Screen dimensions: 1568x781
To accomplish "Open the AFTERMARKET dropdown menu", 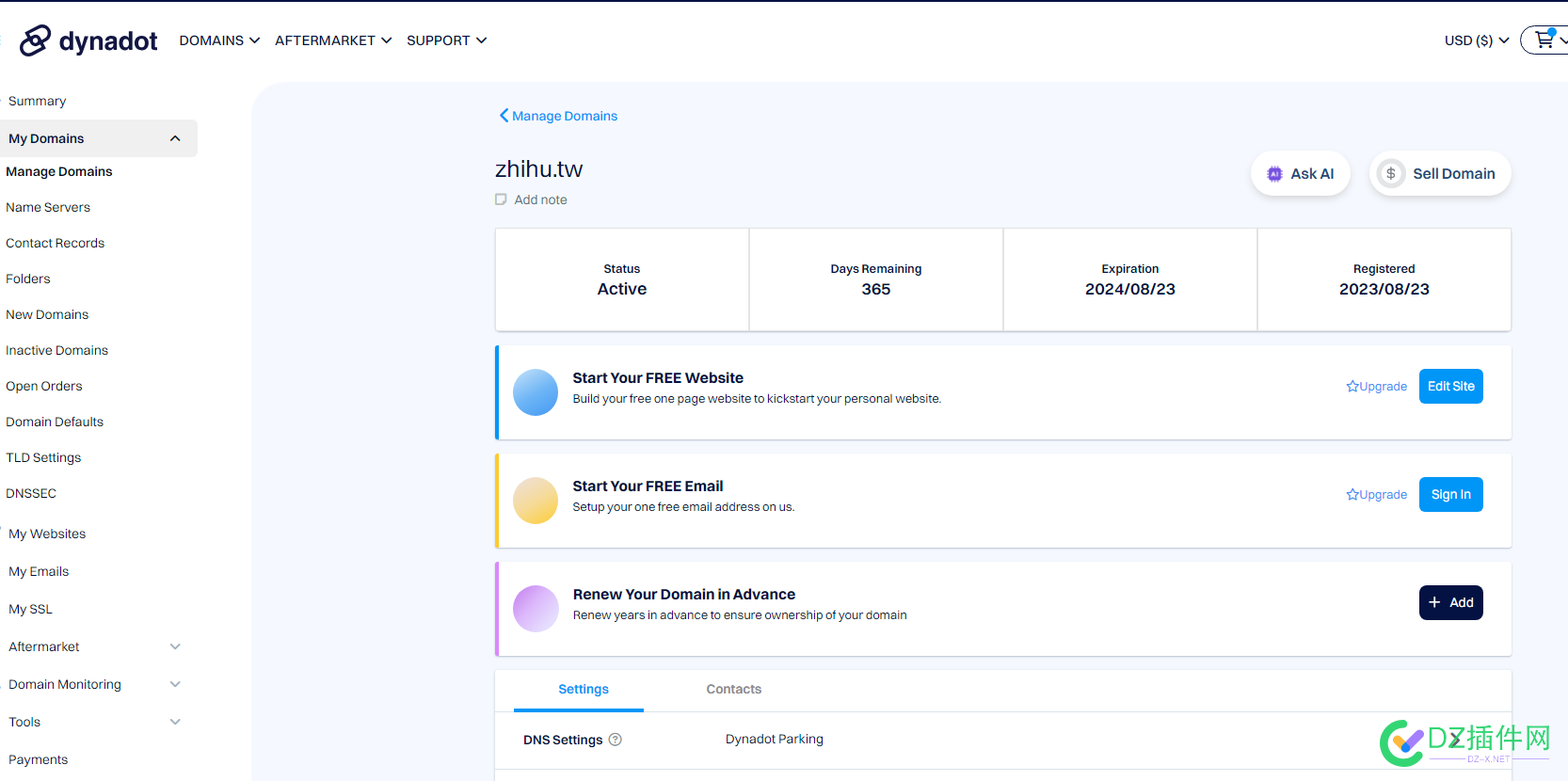I will click(x=333, y=40).
